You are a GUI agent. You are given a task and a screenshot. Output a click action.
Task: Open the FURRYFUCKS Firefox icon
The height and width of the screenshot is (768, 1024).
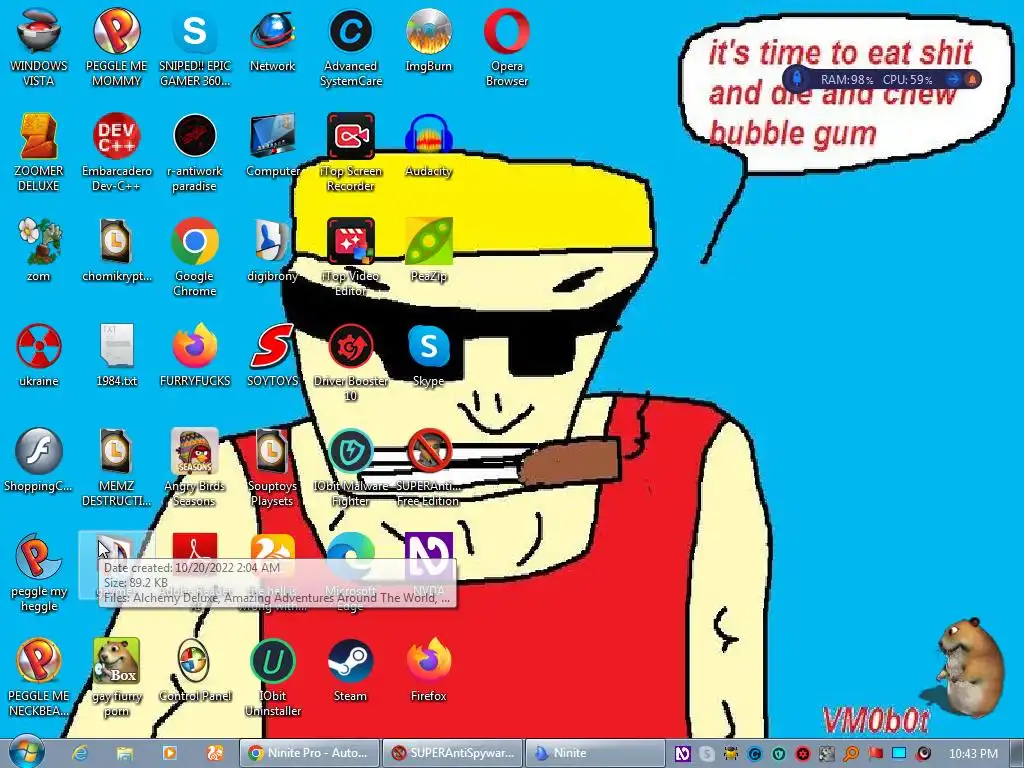coord(195,356)
